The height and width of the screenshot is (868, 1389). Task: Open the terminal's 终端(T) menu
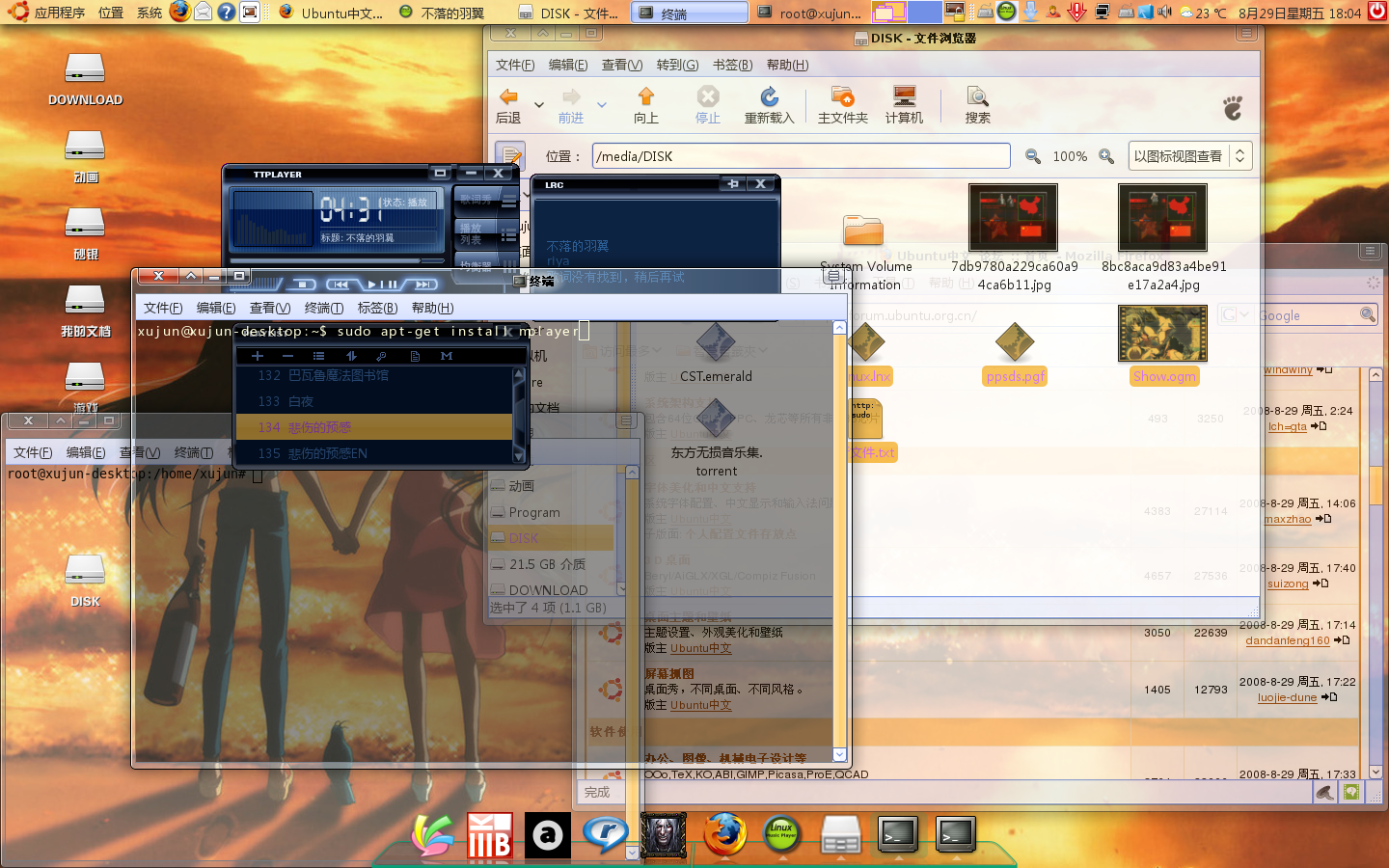point(324,308)
